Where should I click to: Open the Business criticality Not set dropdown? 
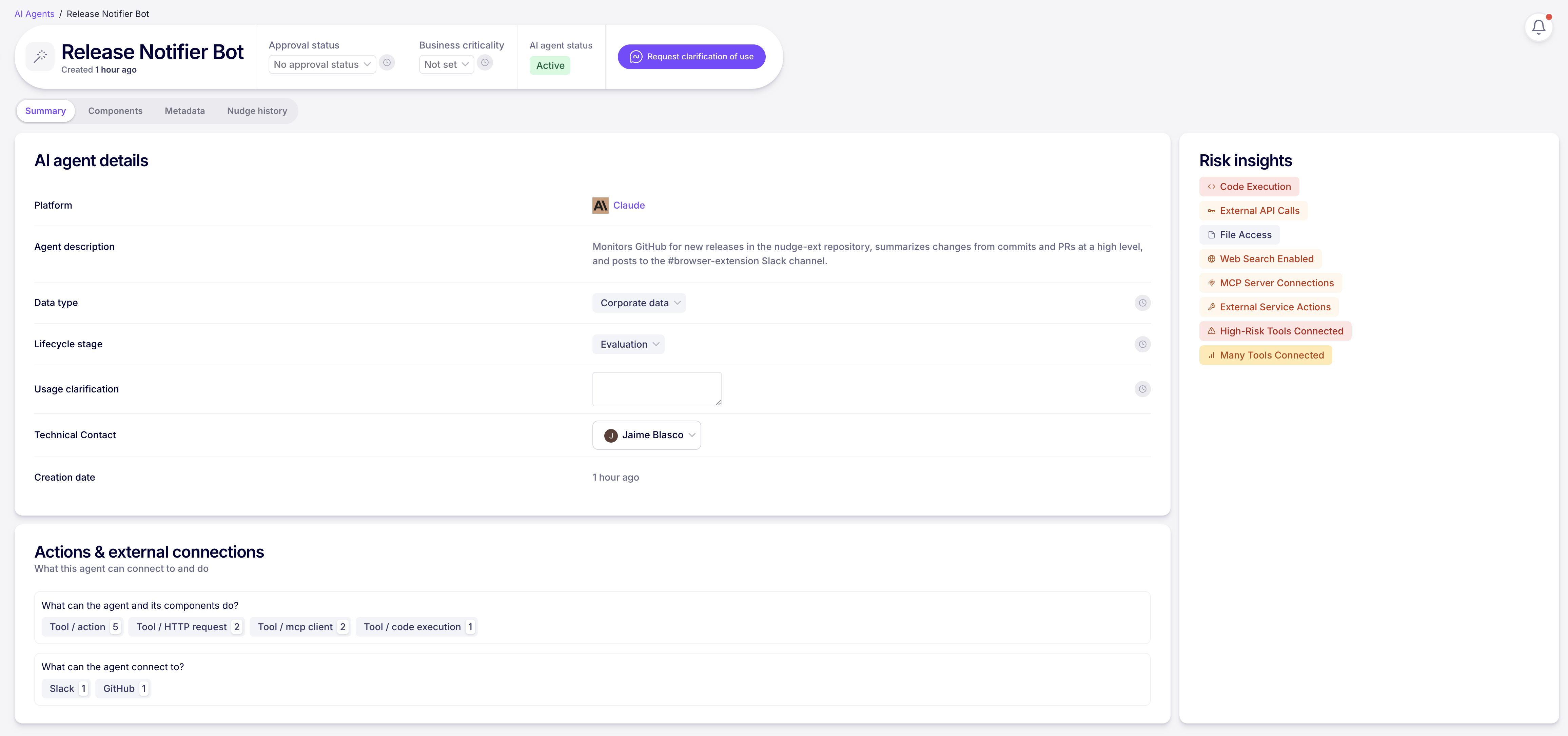(x=446, y=64)
